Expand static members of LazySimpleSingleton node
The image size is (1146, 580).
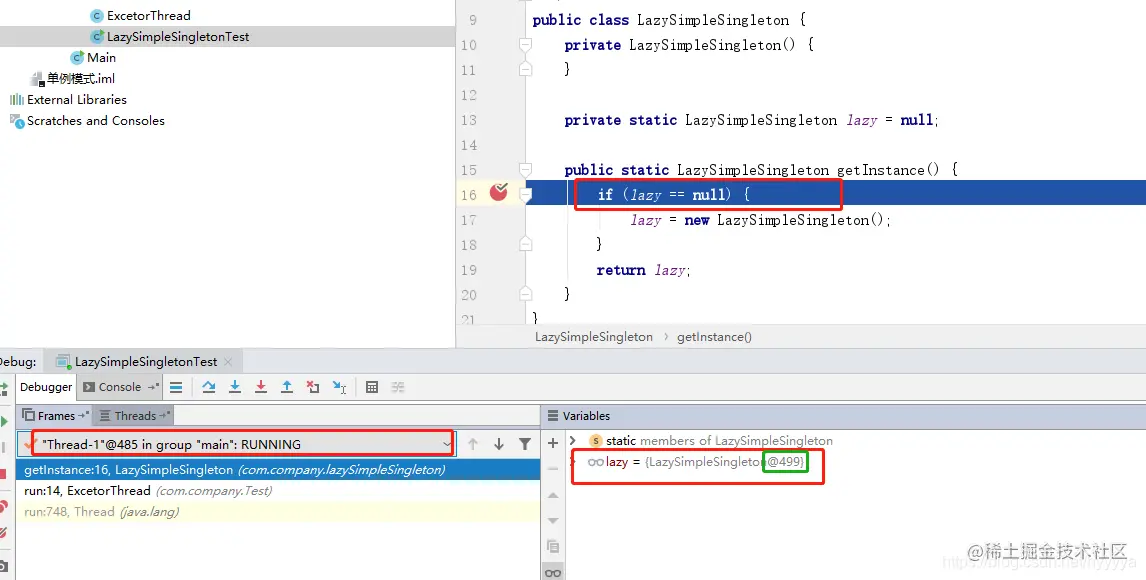573,440
